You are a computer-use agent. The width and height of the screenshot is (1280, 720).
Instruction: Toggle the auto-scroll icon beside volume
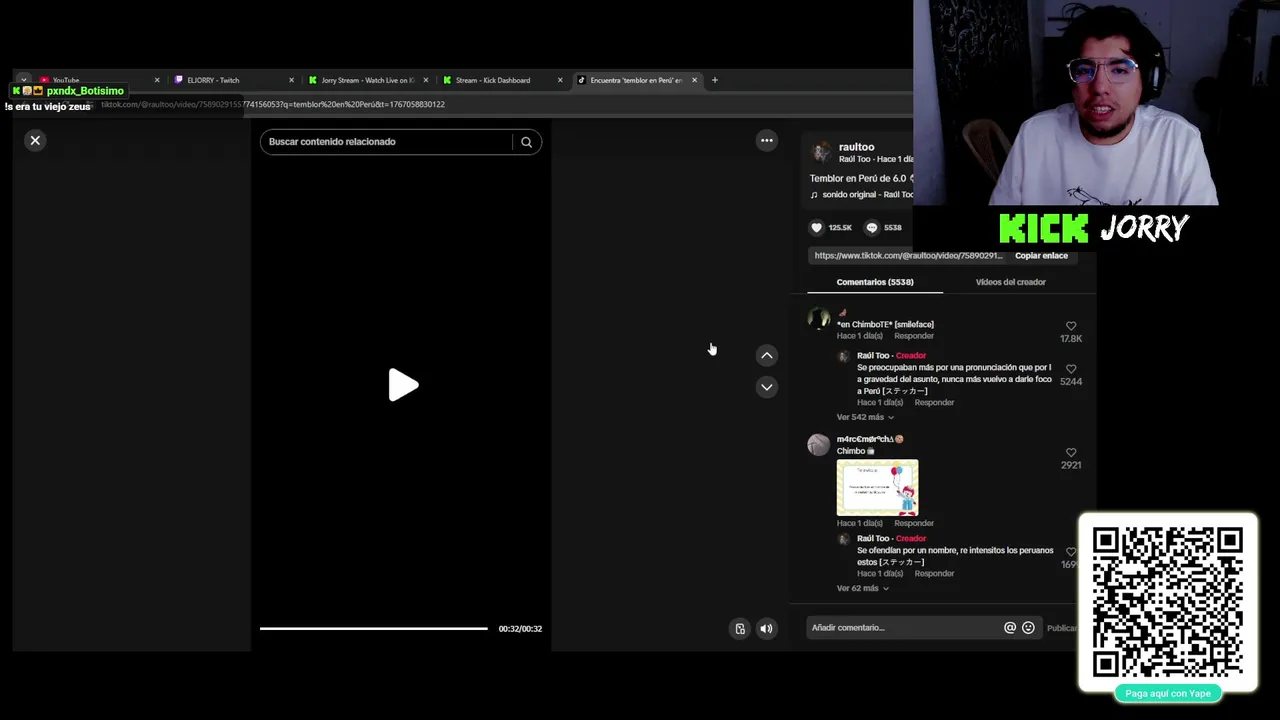click(x=740, y=629)
